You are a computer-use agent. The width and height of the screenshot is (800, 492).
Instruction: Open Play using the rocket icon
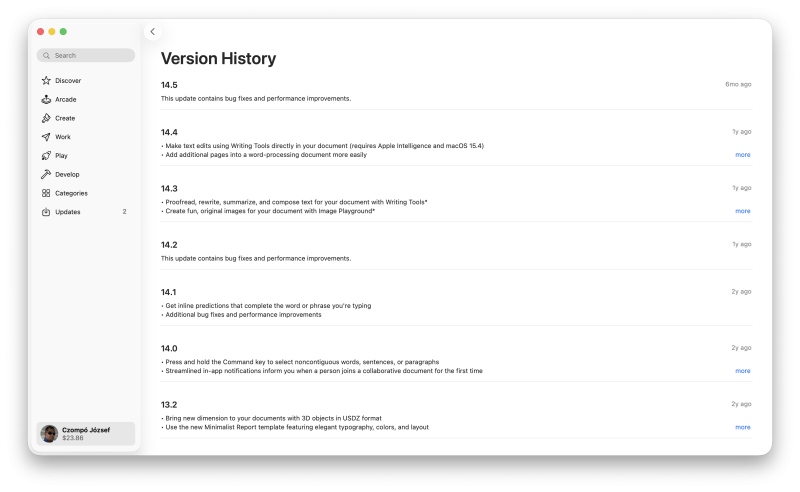click(46, 156)
